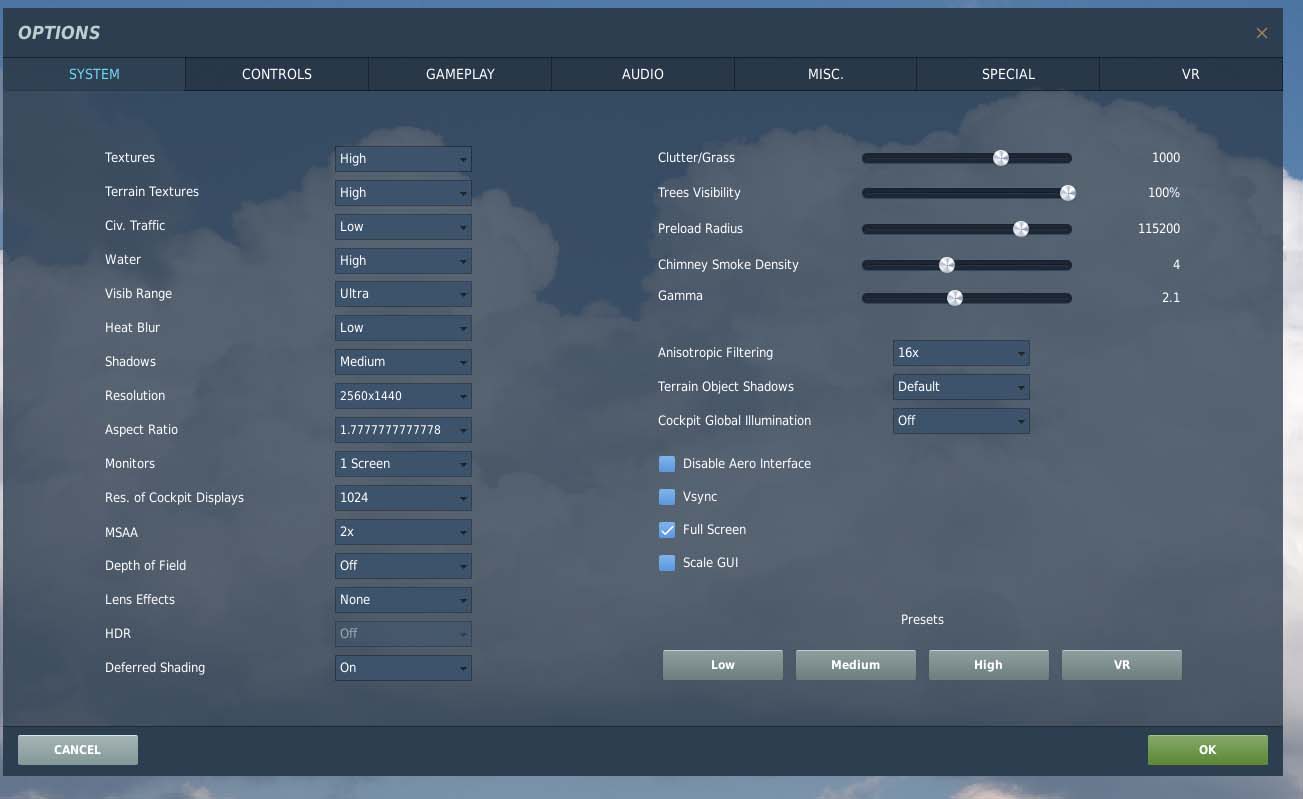Enable the Scale GUI checkbox
Image resolution: width=1303 pixels, height=799 pixels.
point(667,563)
